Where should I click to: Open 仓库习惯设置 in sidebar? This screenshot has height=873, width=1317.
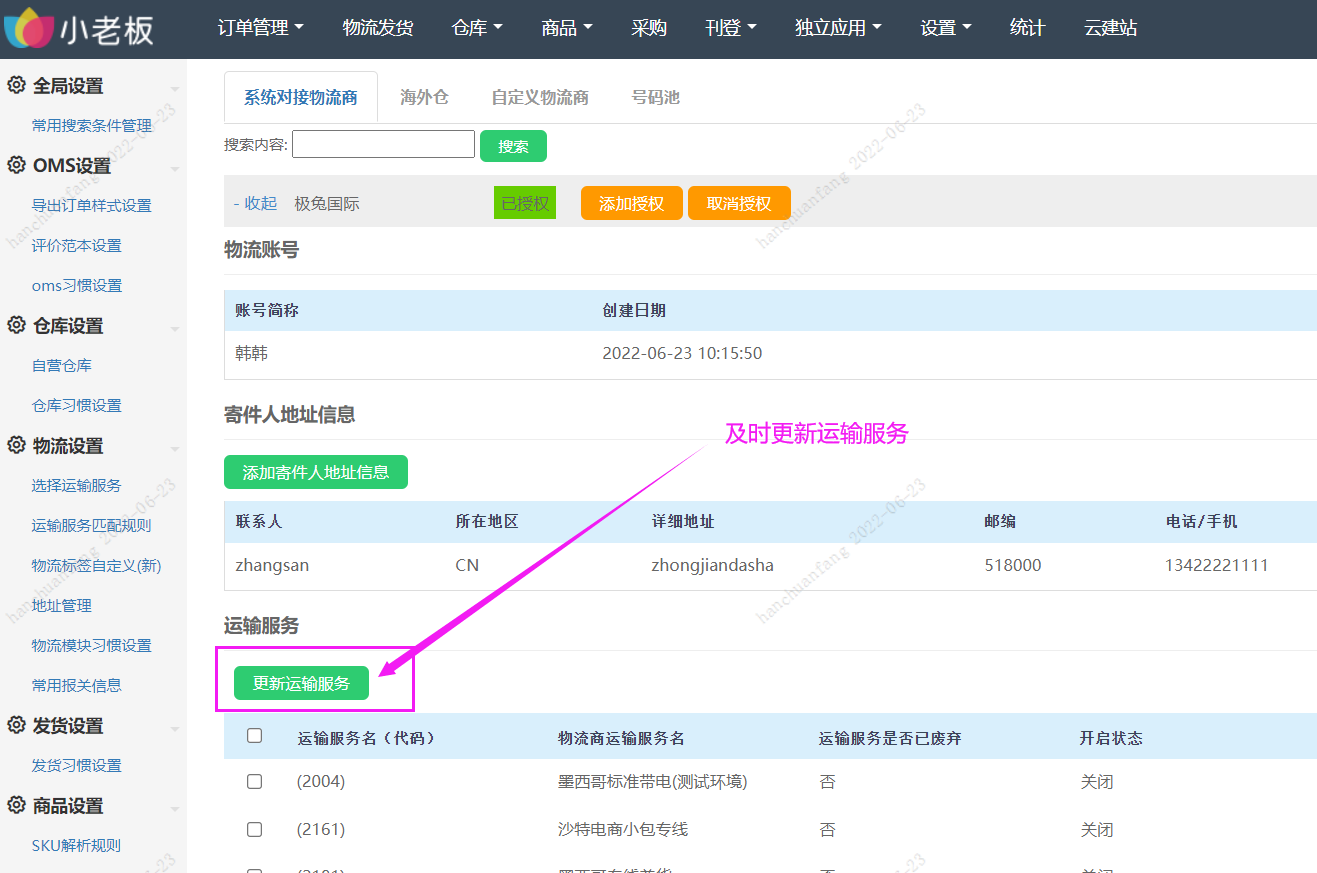point(77,406)
